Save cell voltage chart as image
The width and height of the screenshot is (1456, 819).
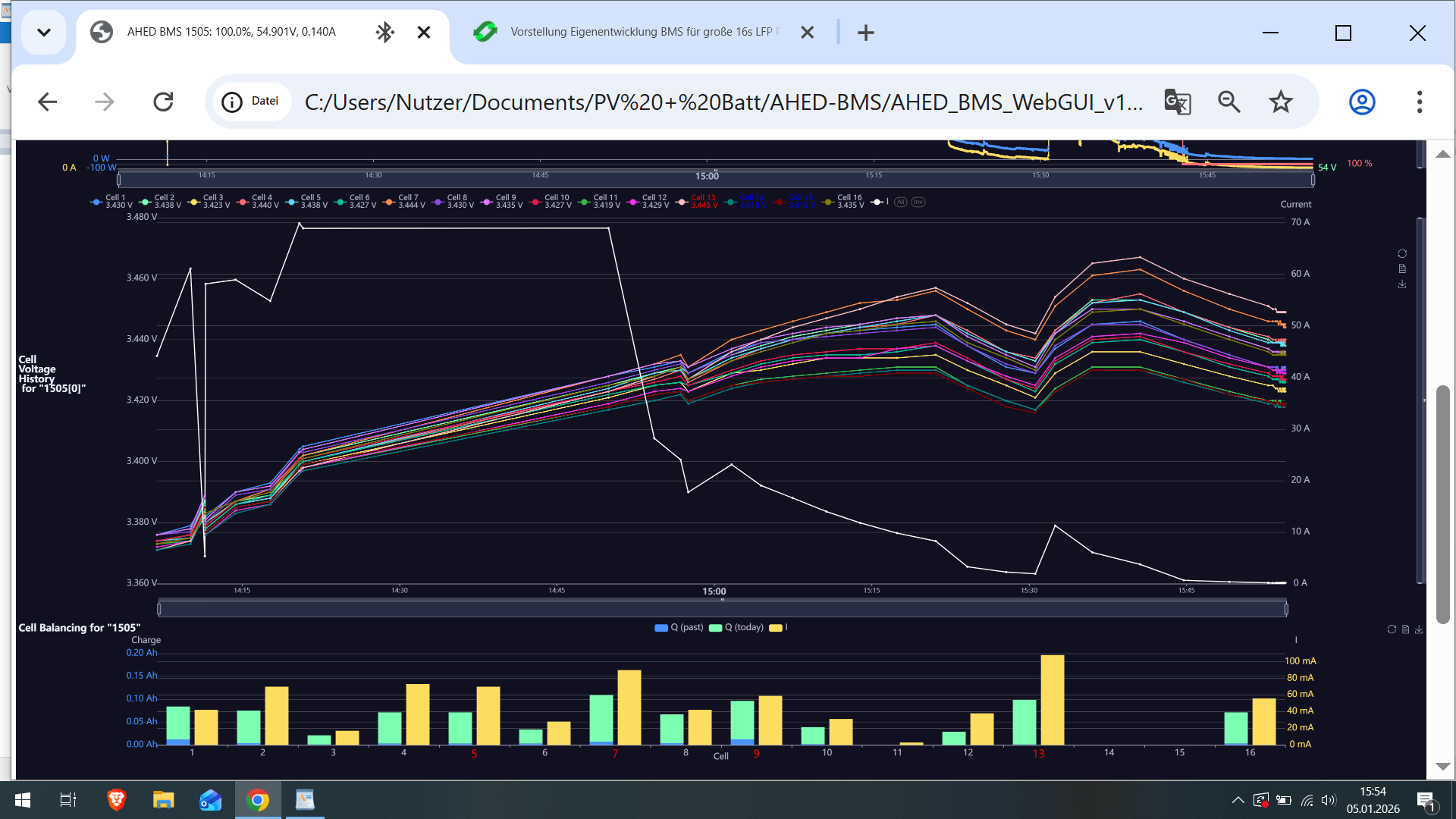[1402, 284]
